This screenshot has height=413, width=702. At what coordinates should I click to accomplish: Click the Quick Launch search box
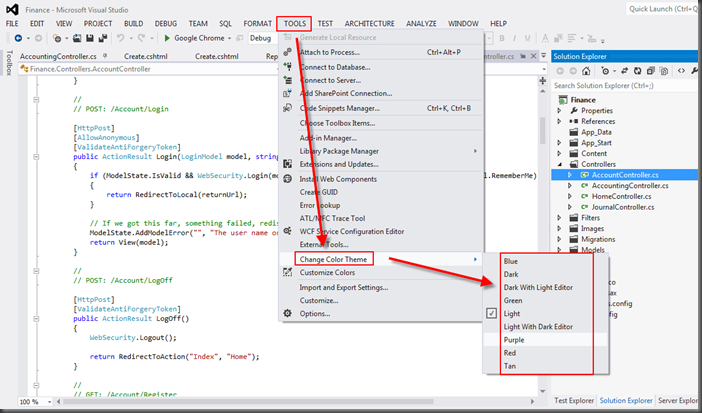click(x=663, y=9)
